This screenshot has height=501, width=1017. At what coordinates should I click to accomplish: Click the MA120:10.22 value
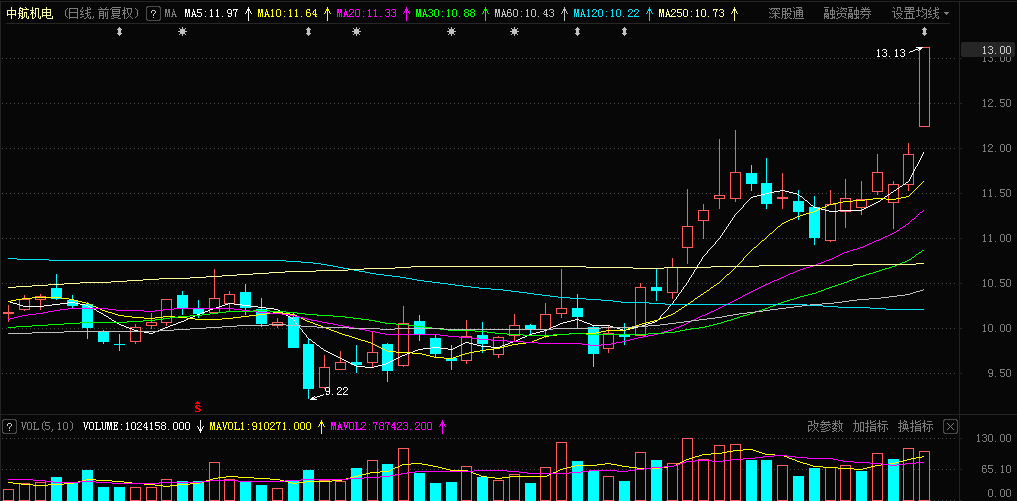click(606, 13)
